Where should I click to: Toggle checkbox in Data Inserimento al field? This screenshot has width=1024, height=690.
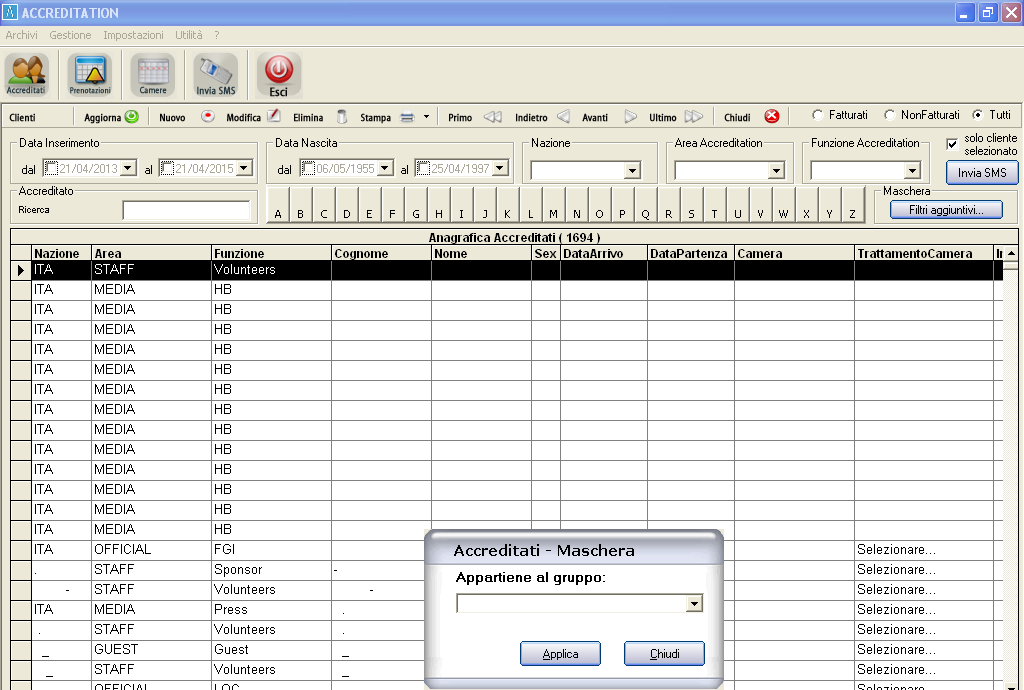[x=167, y=168]
